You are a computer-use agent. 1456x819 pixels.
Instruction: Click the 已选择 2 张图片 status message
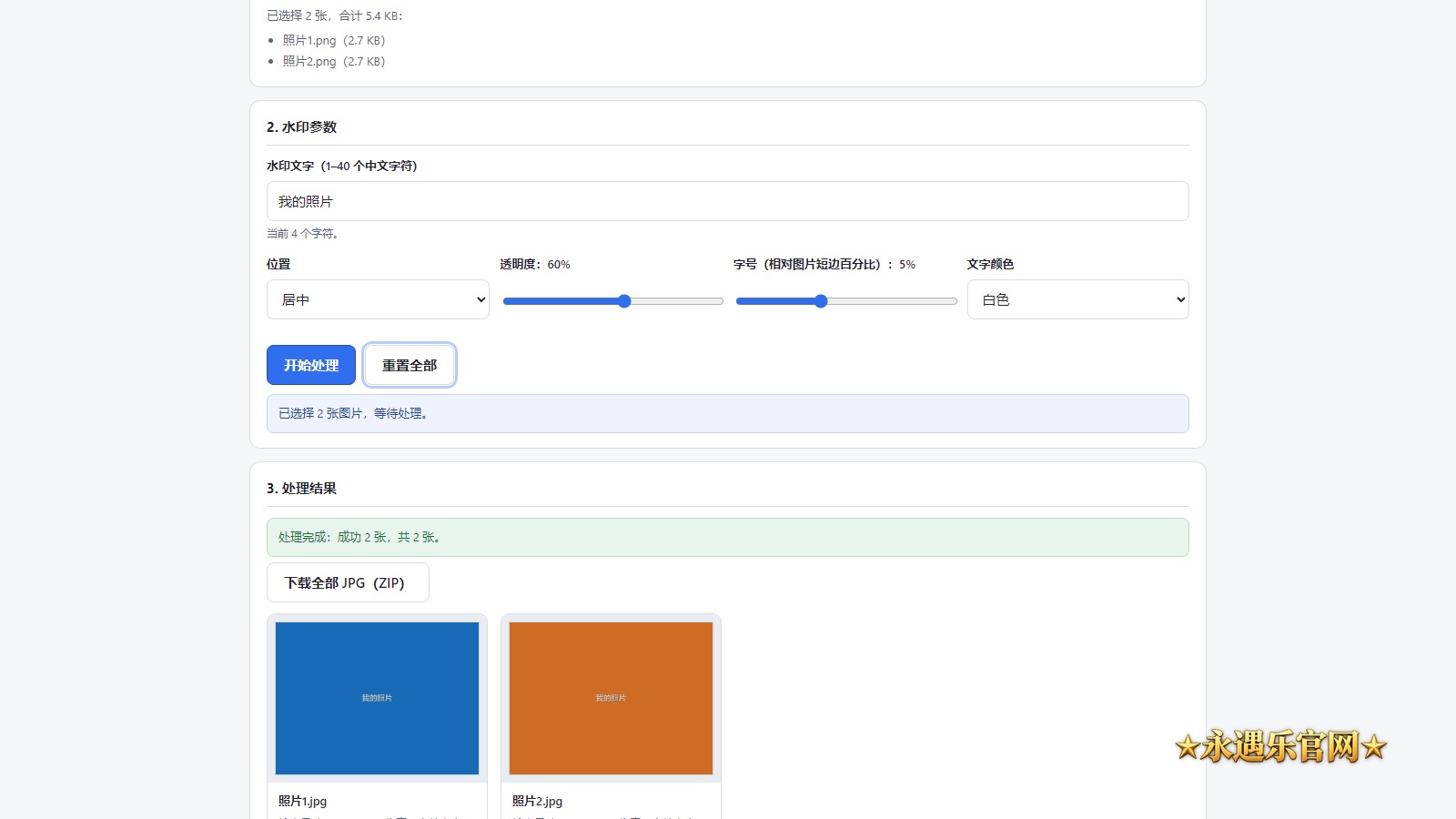click(728, 413)
